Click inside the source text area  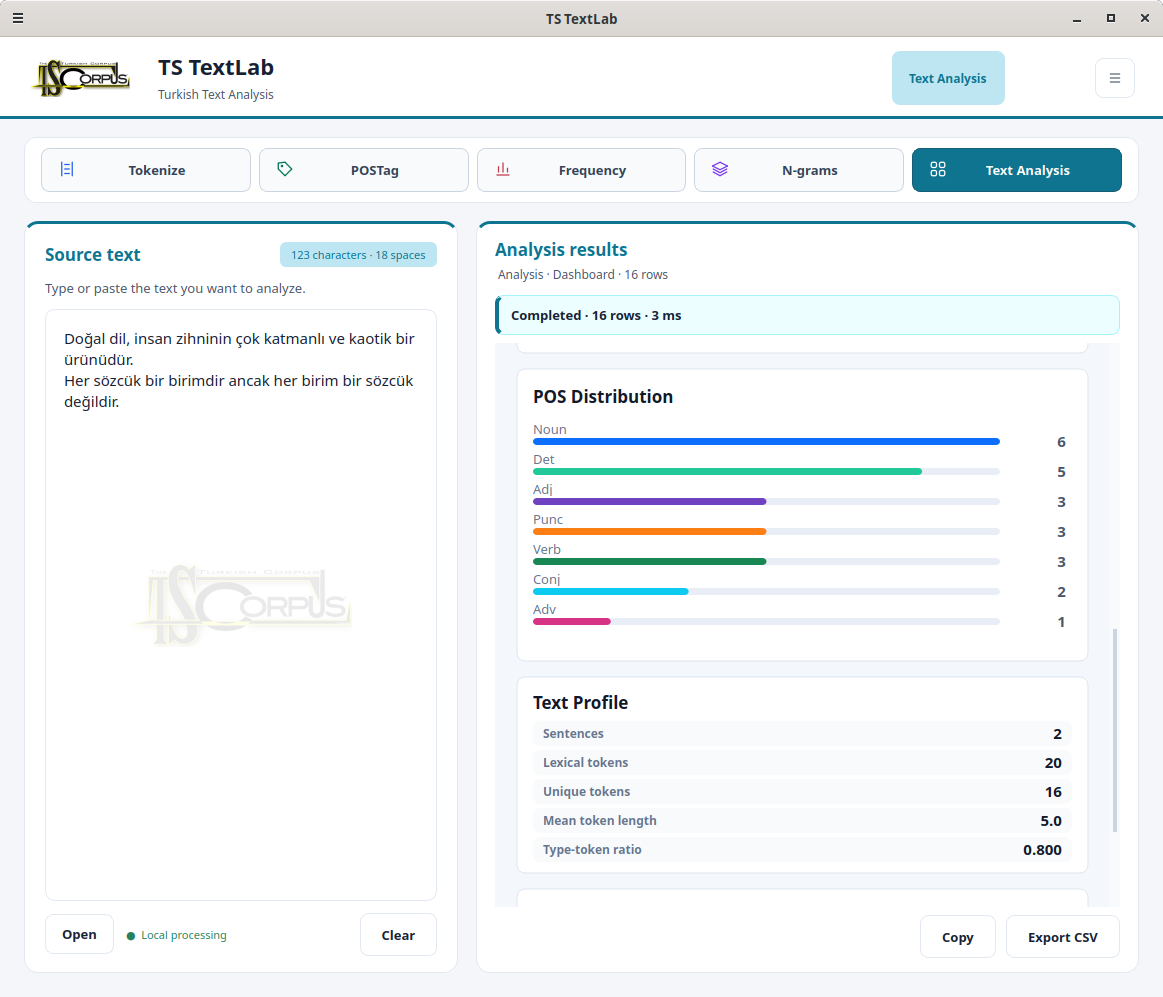coord(241,605)
